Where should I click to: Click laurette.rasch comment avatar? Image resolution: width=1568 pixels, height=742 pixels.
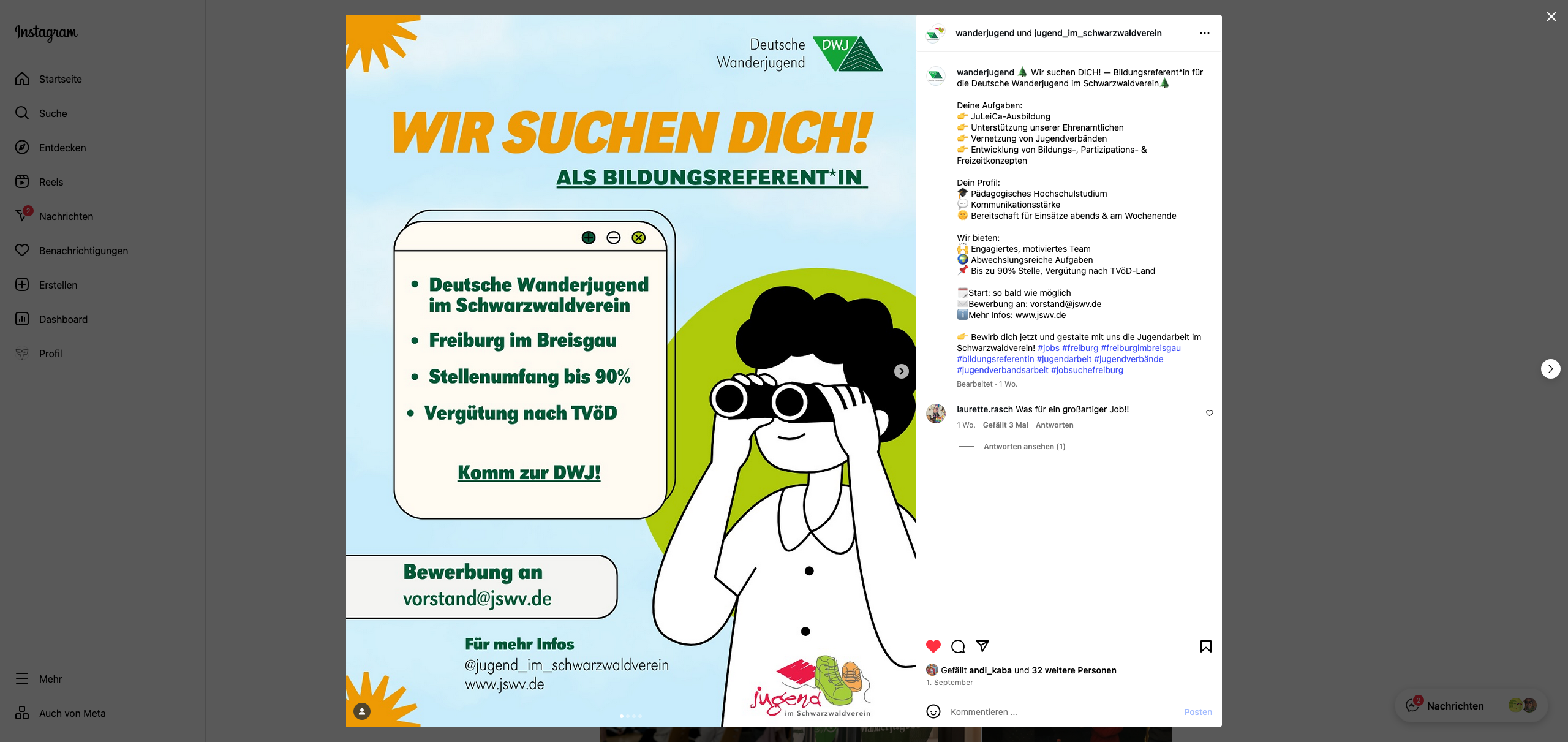tap(936, 414)
